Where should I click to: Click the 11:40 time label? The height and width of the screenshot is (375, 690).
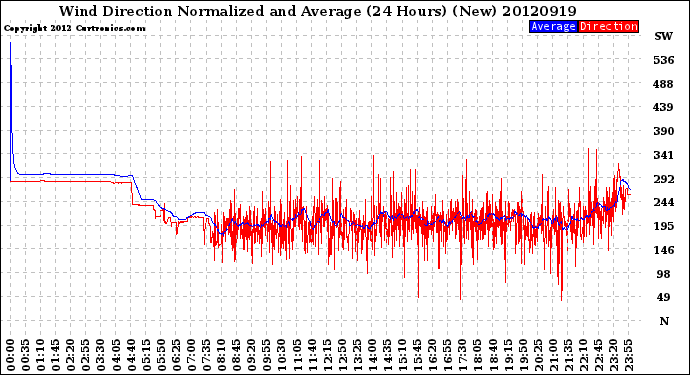pyautogui.click(x=312, y=355)
